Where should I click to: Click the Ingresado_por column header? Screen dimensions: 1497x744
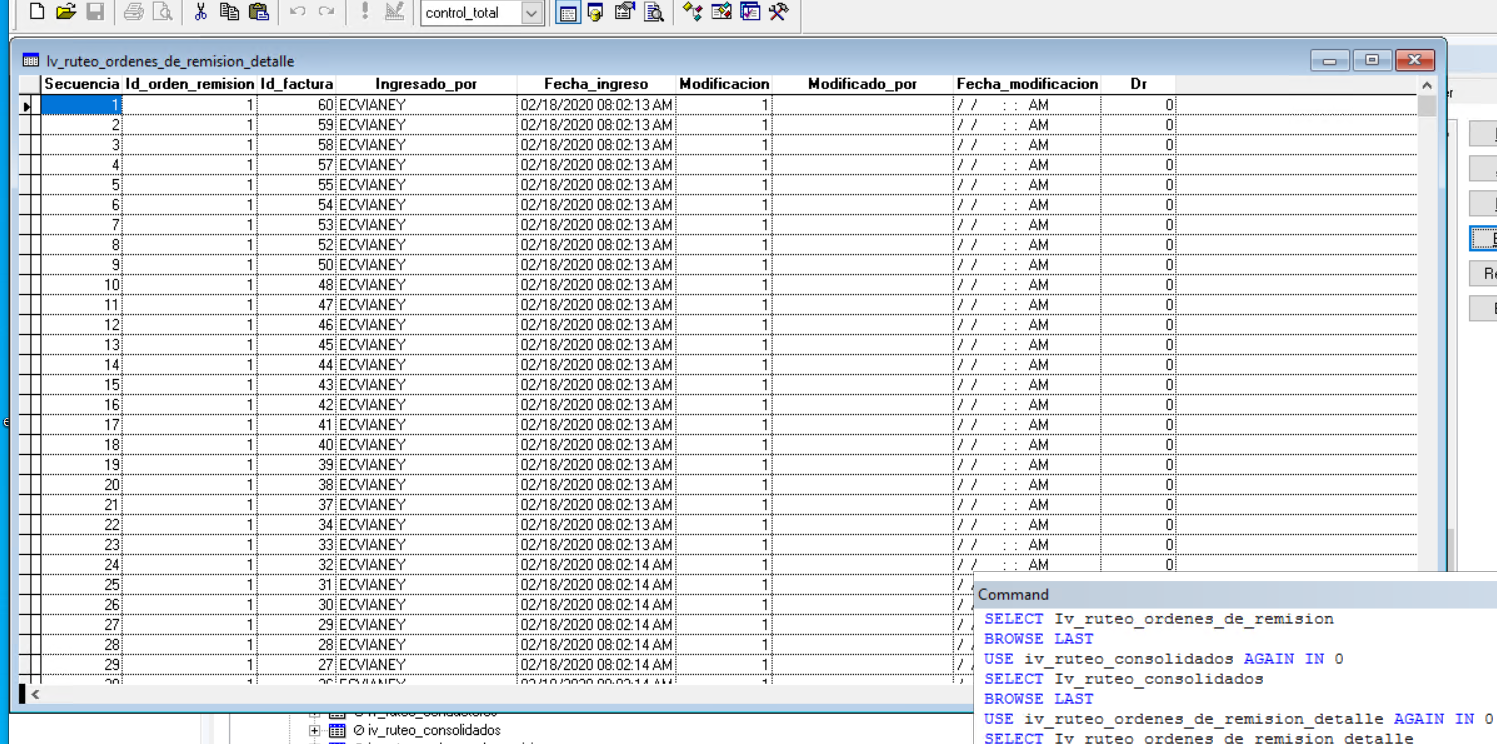[x=426, y=84]
